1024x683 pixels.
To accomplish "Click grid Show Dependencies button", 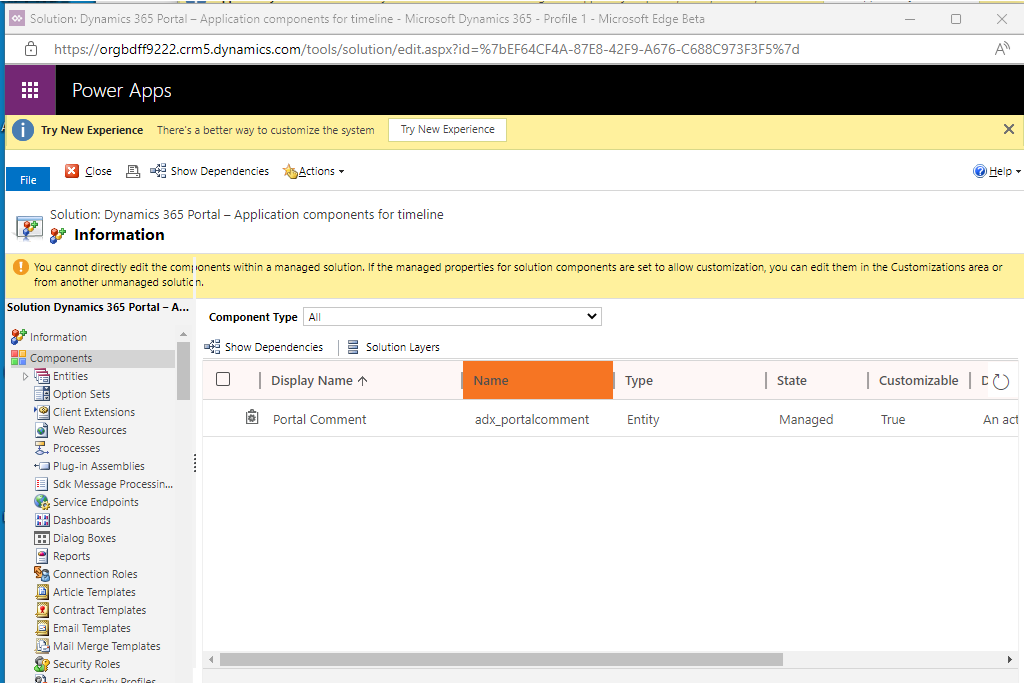I will [x=264, y=347].
